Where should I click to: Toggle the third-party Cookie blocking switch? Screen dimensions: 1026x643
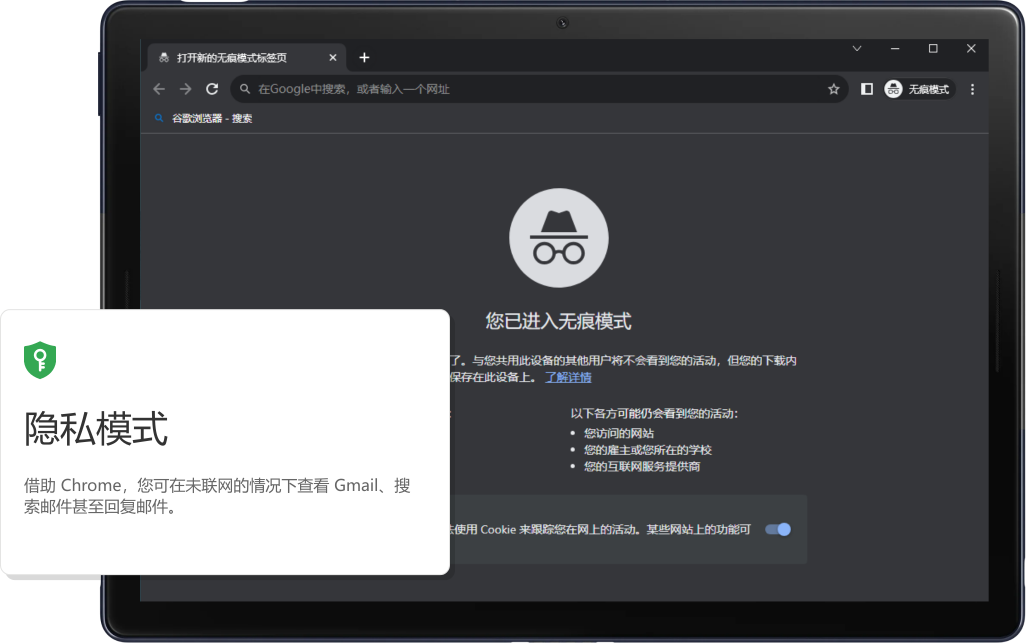(778, 529)
